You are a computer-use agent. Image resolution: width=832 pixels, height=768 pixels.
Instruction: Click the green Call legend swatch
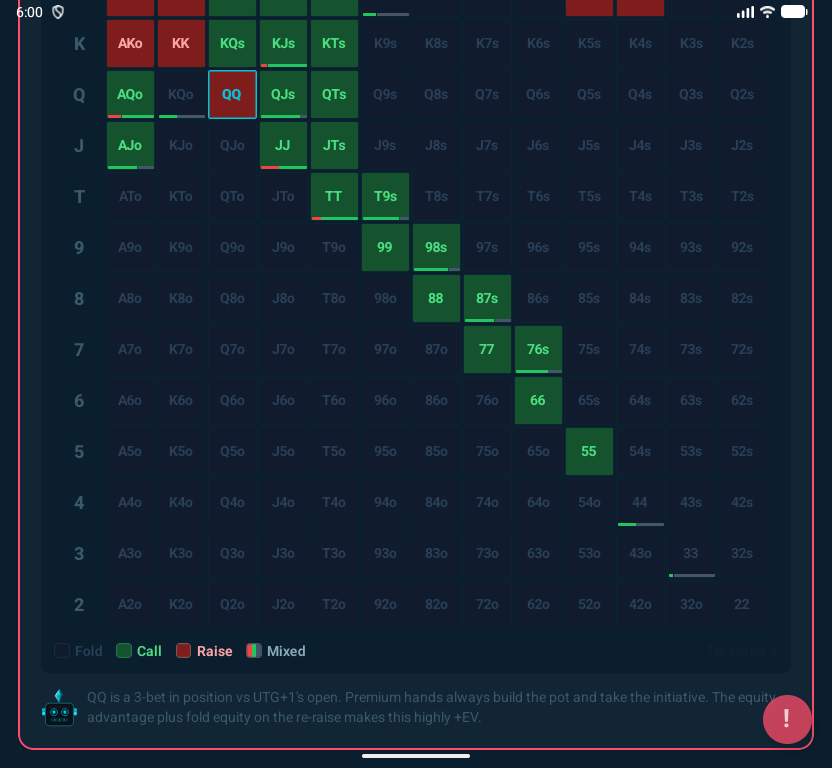pyautogui.click(x=124, y=651)
